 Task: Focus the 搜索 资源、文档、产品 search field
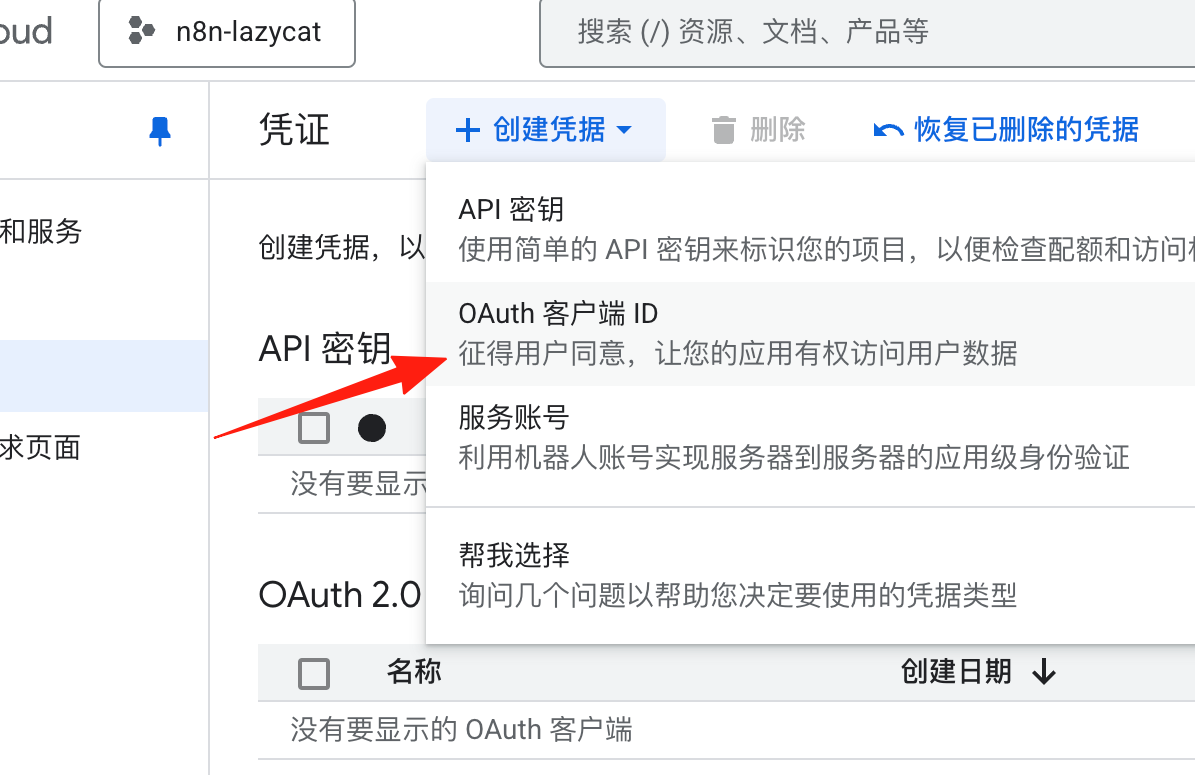click(x=867, y=33)
